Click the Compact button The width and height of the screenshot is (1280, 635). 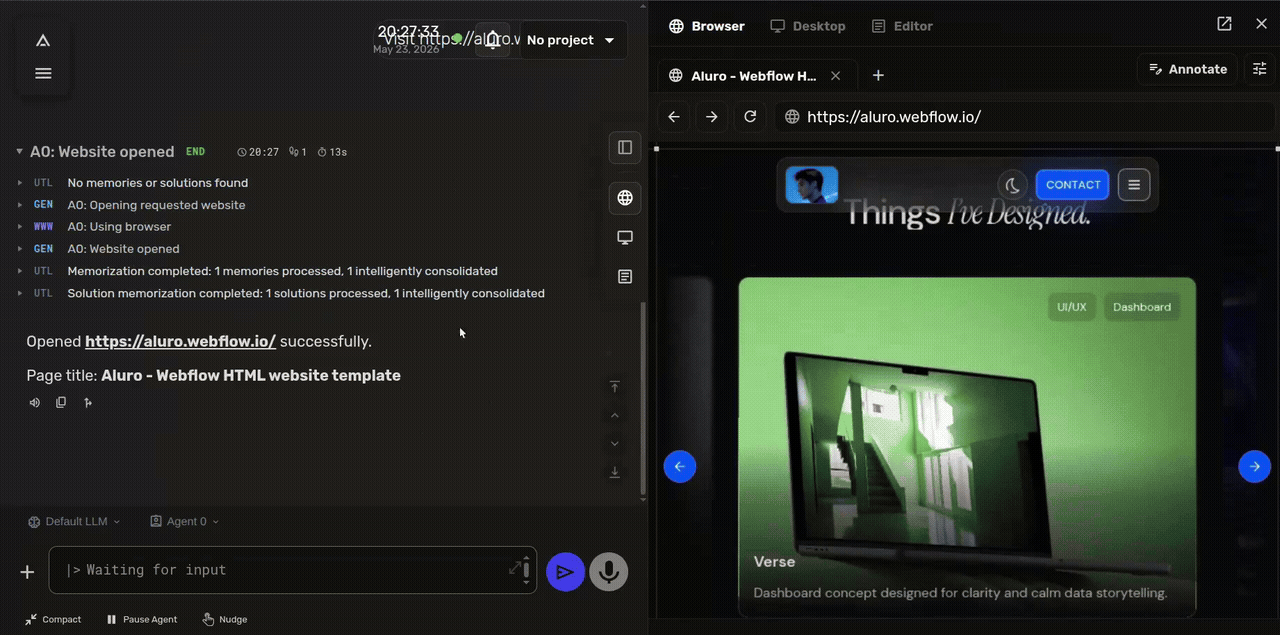pyautogui.click(x=54, y=619)
